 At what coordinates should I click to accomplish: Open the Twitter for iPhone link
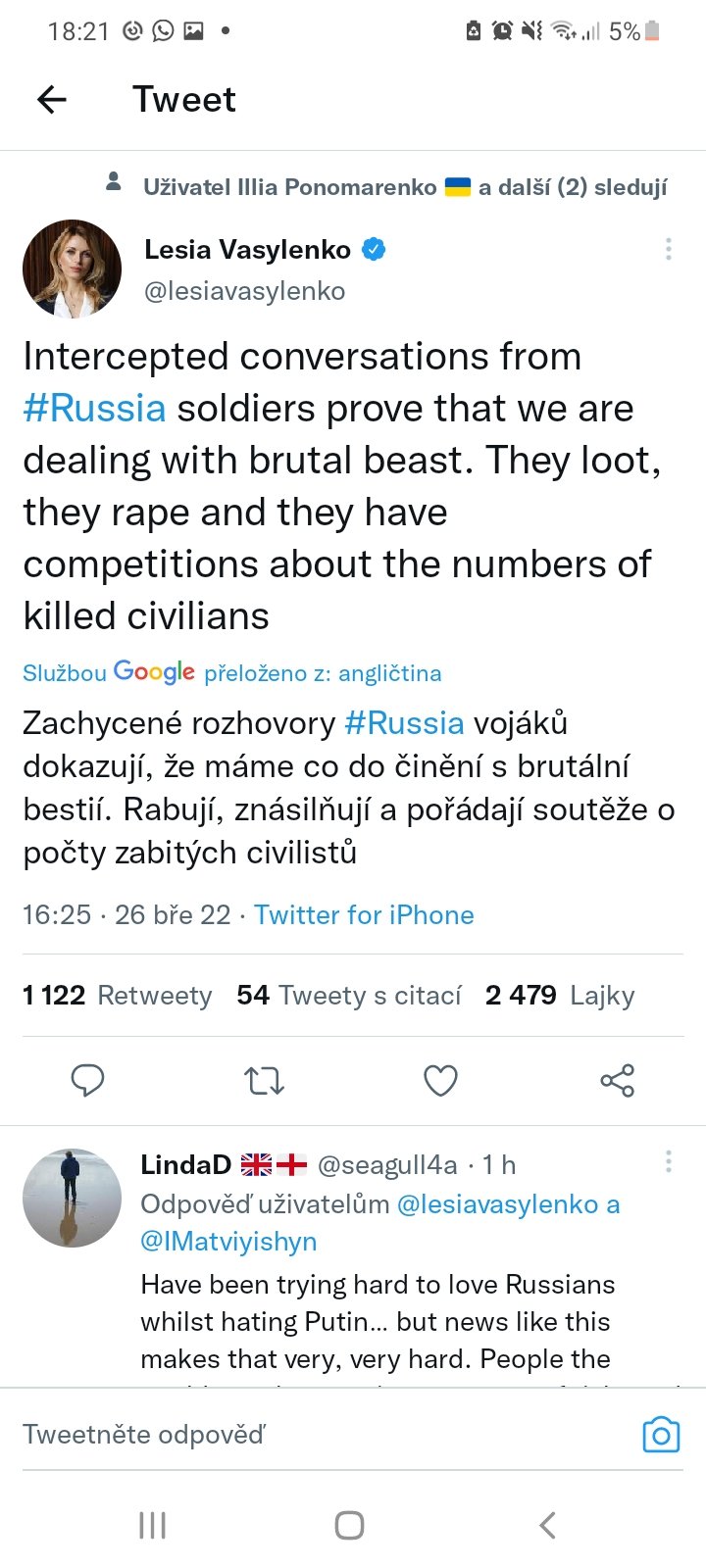tap(364, 914)
